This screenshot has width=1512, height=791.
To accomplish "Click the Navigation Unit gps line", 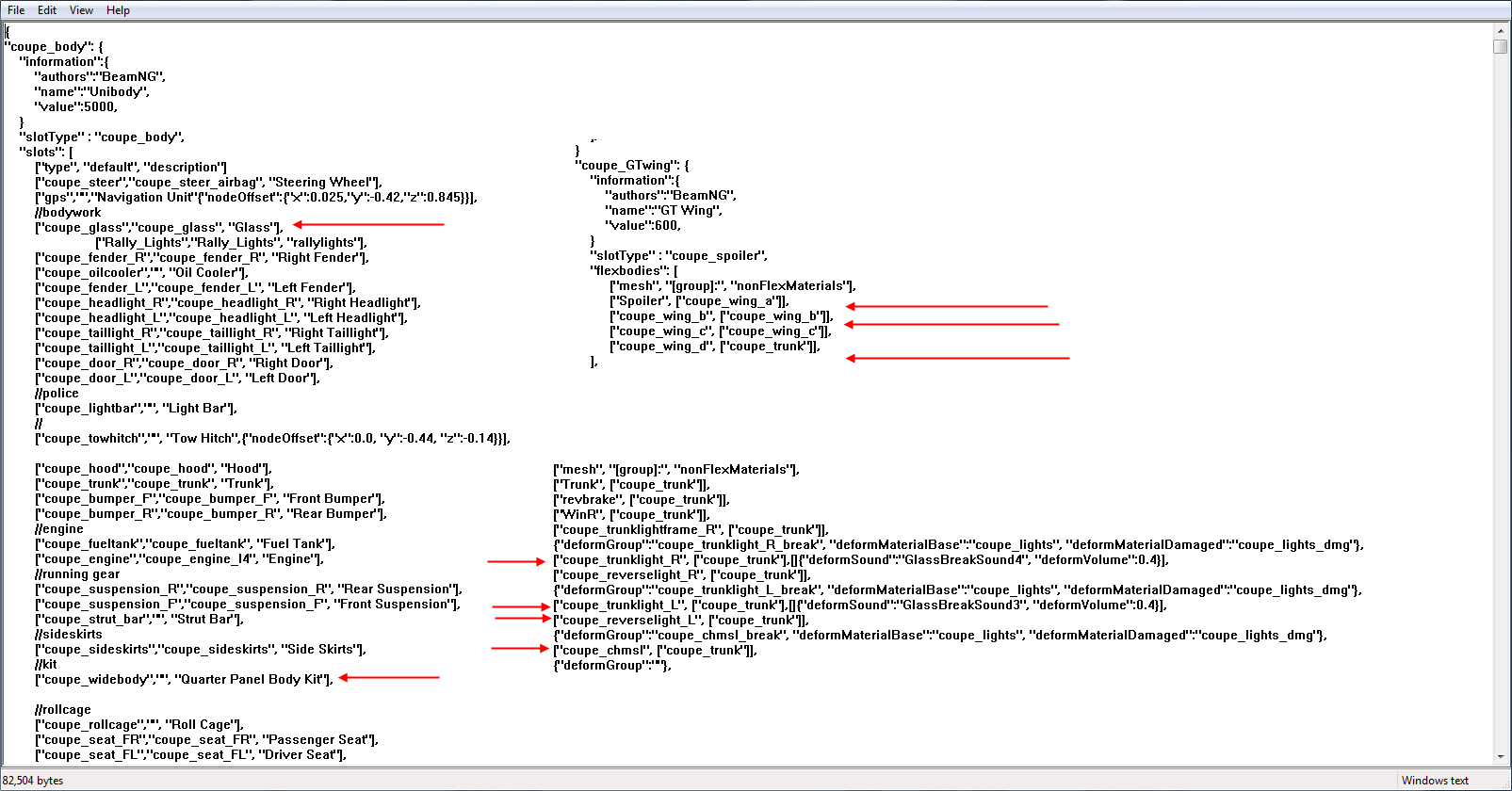I will [255, 197].
